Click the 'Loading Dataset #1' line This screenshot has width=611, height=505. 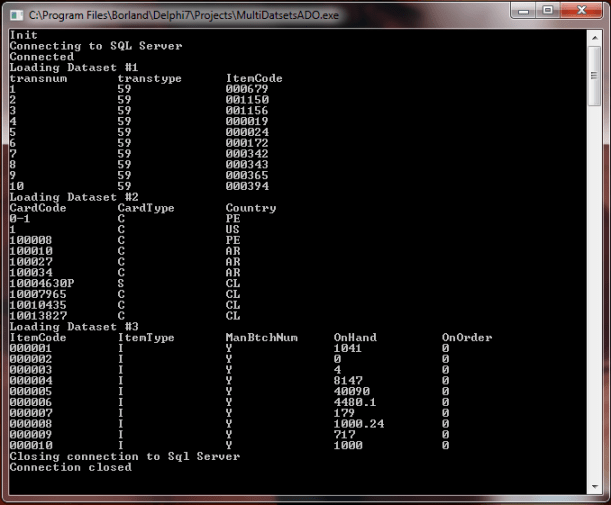[74, 67]
